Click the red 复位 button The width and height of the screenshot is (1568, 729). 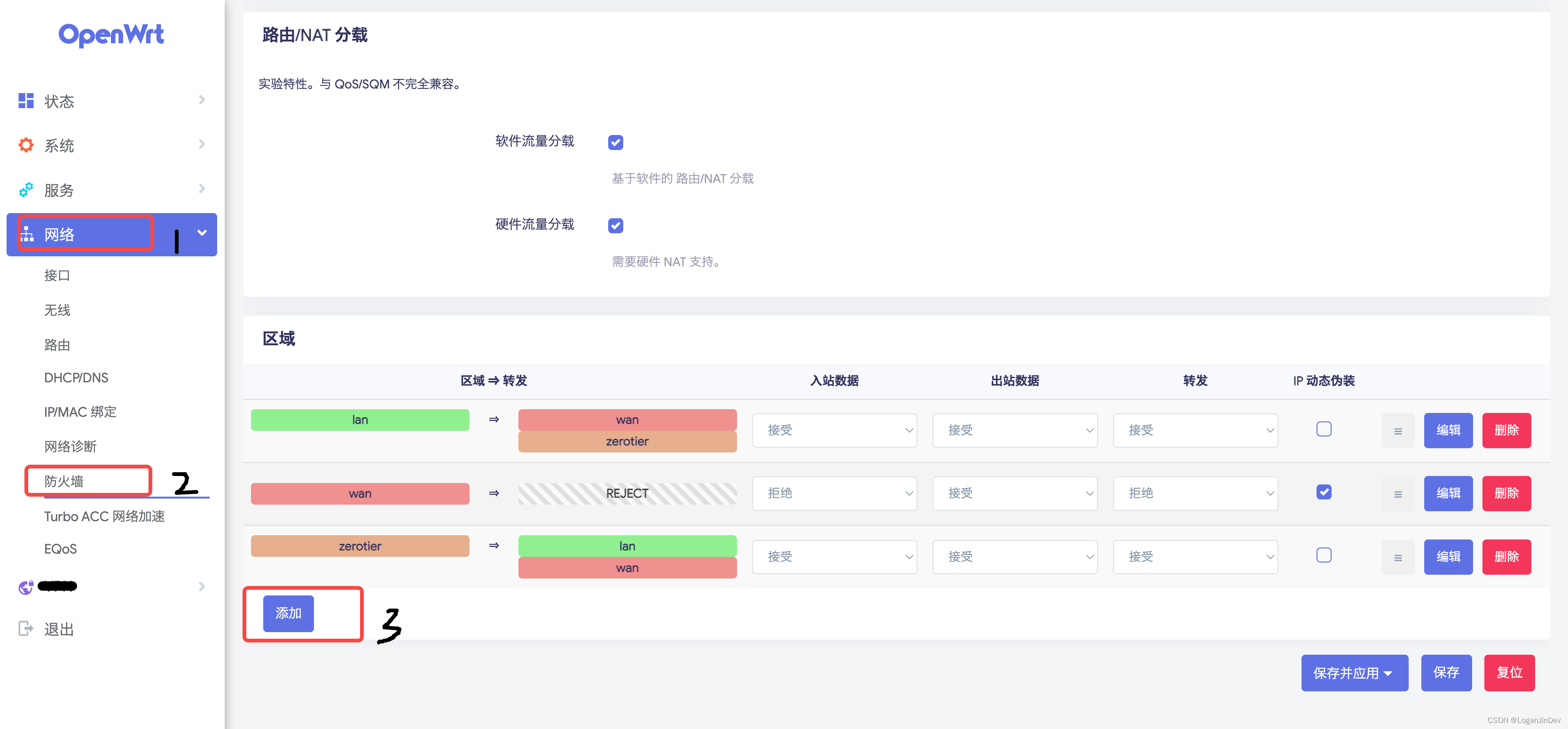[1510, 673]
